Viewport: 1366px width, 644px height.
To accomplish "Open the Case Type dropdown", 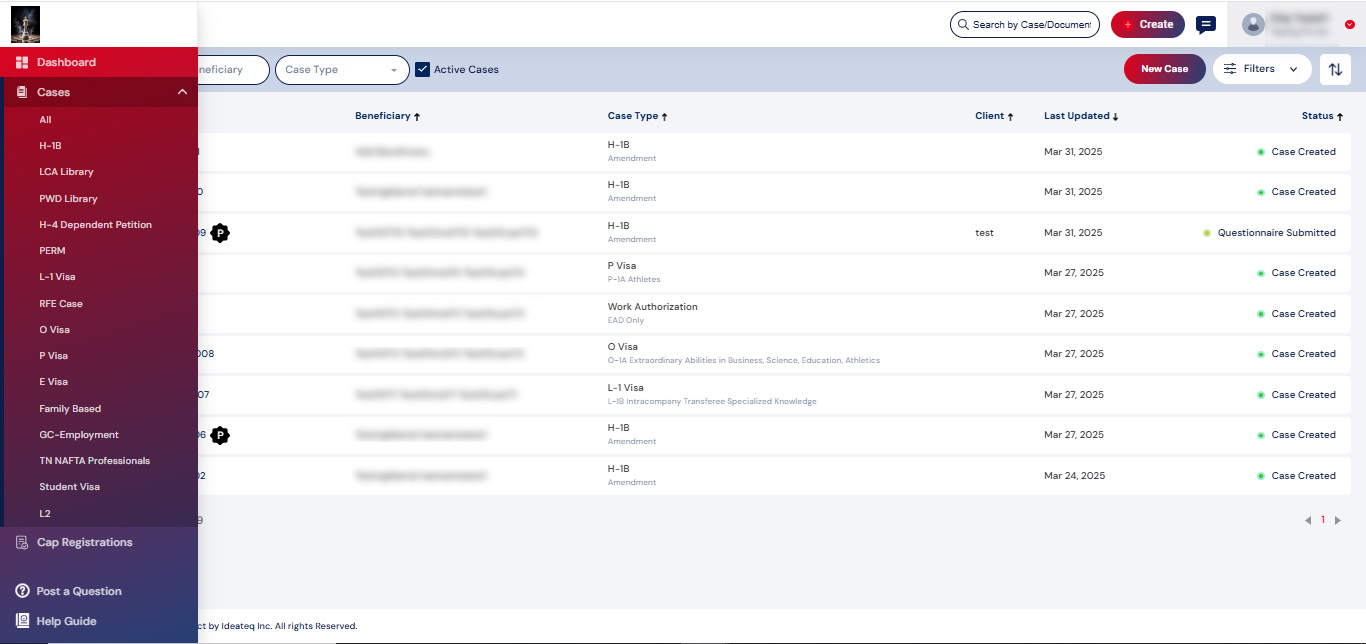I will (342, 70).
